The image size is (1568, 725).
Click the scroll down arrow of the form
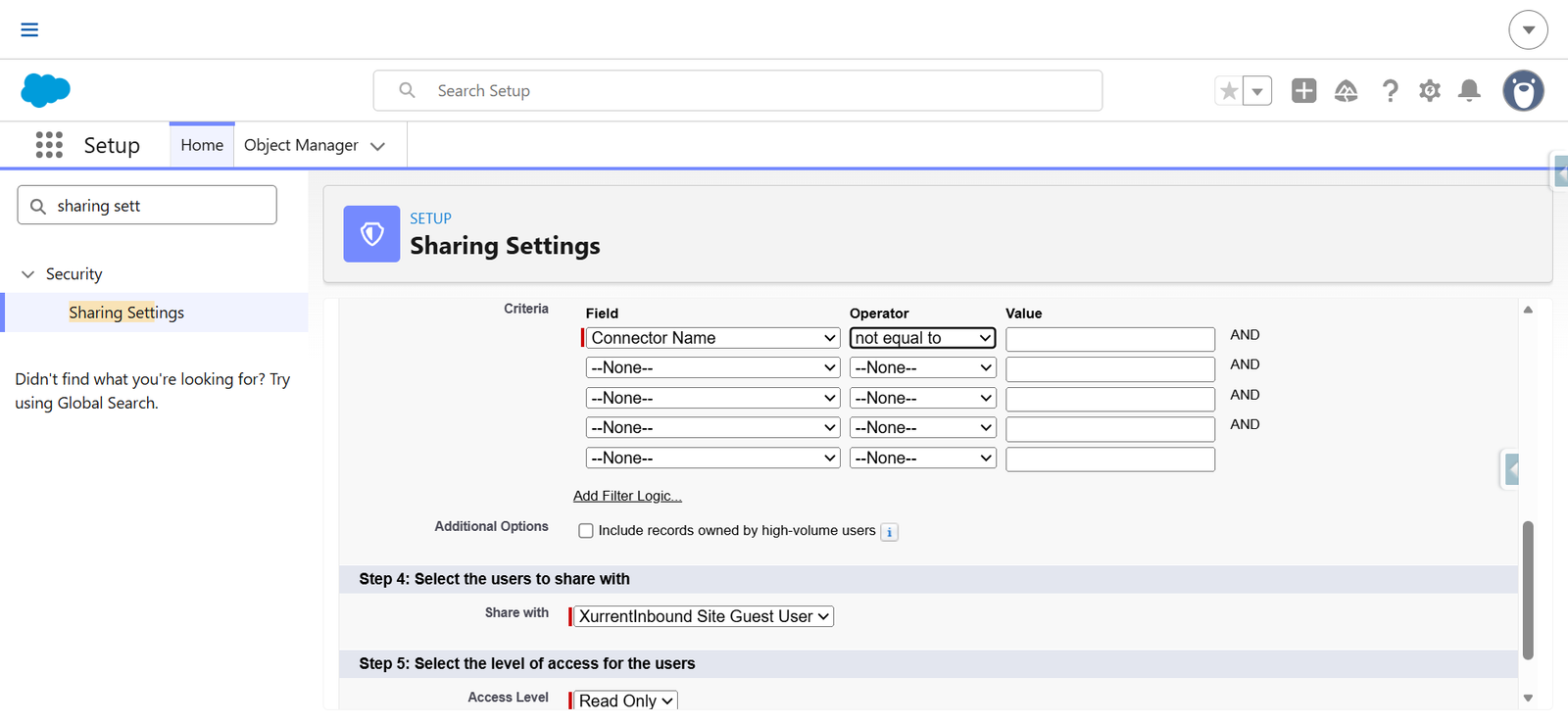[1528, 698]
